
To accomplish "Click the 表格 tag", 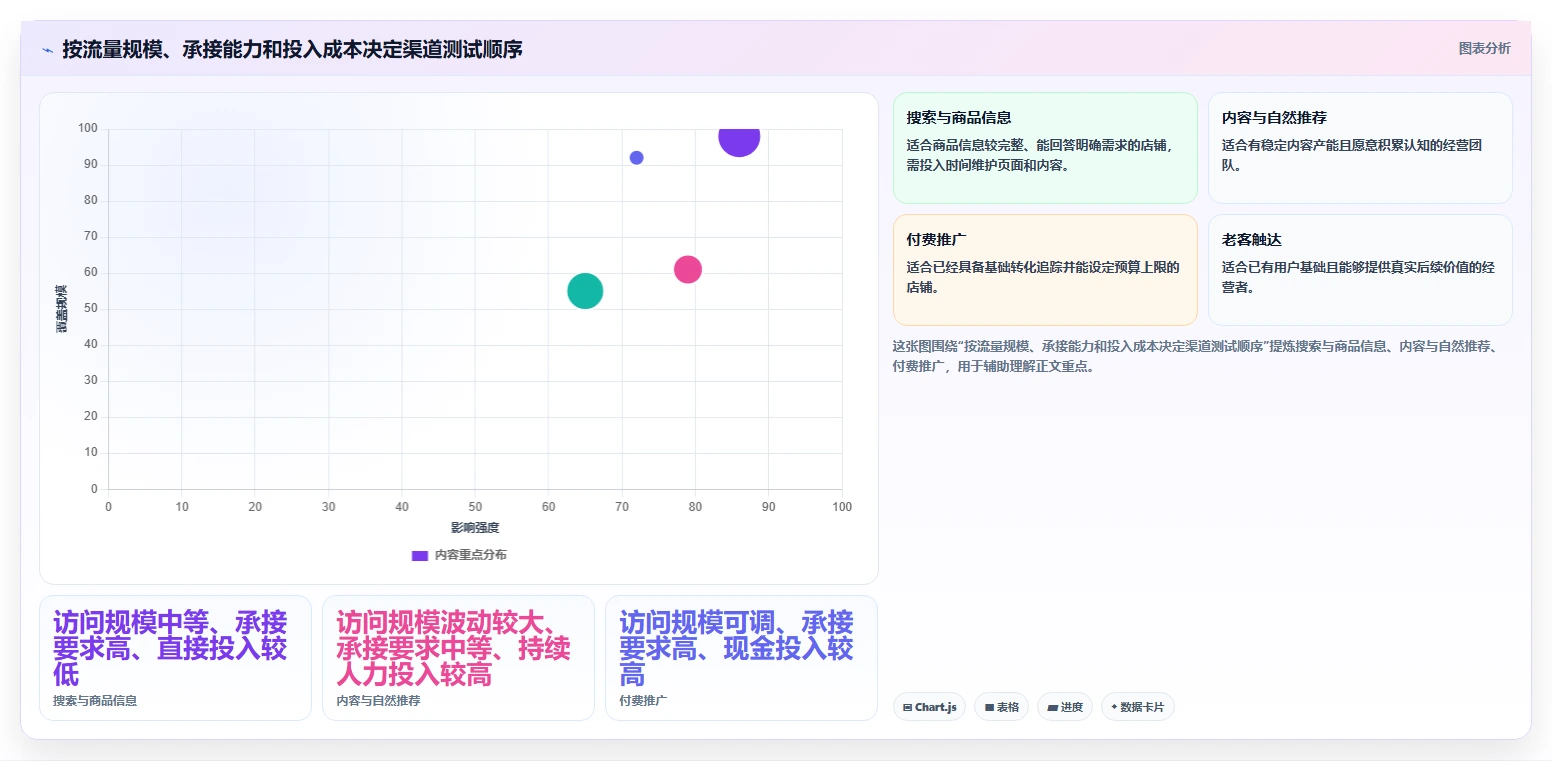I will coord(1001,707).
